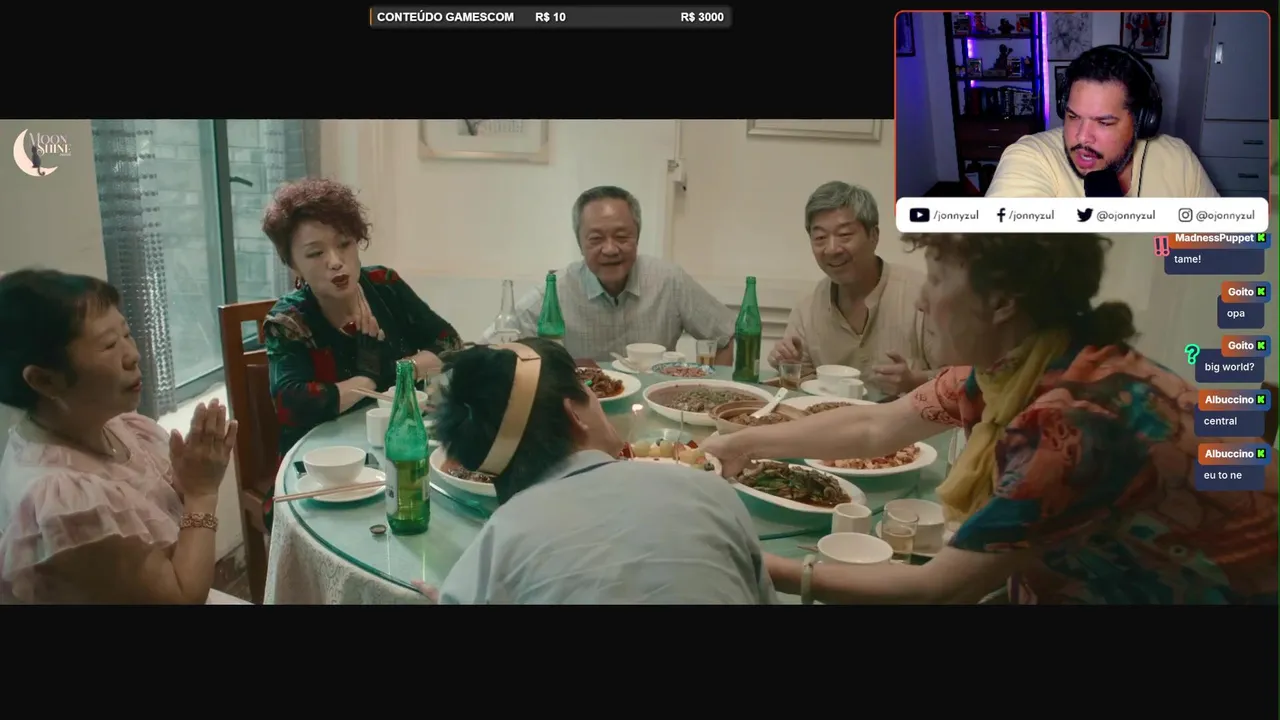The height and width of the screenshot is (720, 1280).
Task: Open the Twitter handle @ojonnyzul
Action: coord(1126,215)
